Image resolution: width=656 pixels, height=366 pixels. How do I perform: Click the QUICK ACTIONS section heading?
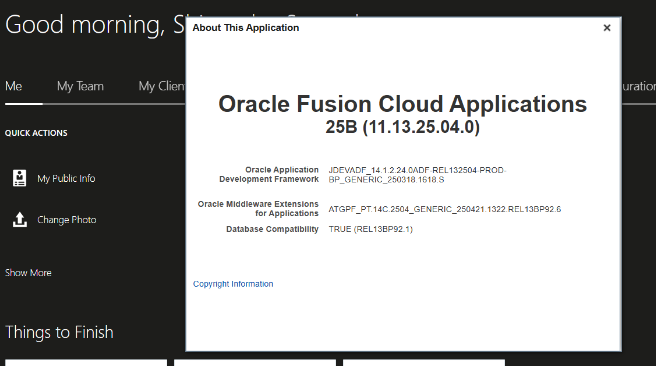[36, 133]
